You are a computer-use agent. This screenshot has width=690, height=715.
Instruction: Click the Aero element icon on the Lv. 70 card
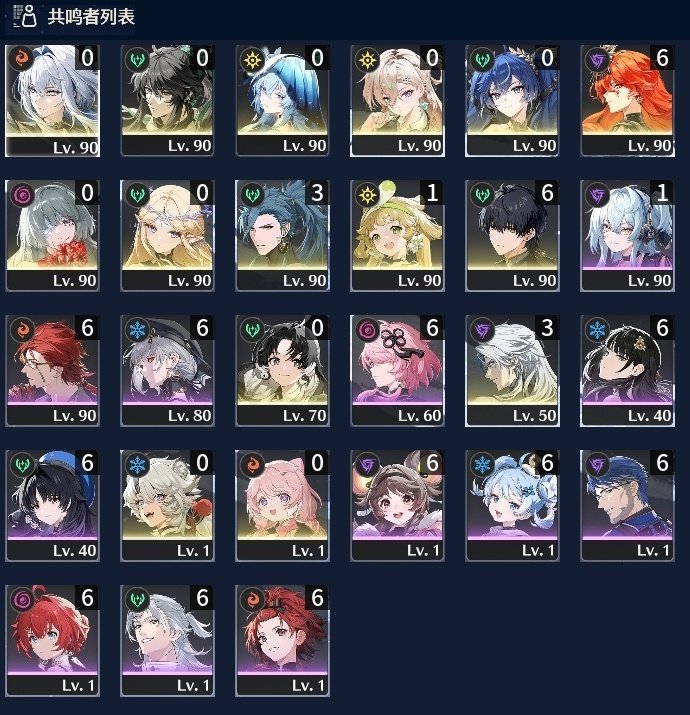(x=252, y=329)
